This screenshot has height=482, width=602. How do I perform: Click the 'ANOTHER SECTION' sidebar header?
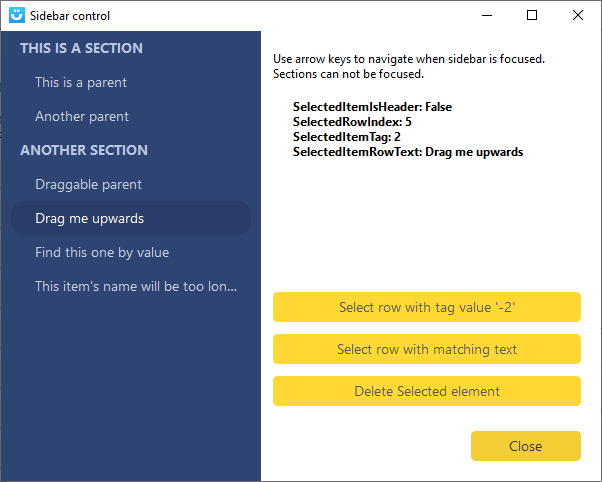pos(84,150)
